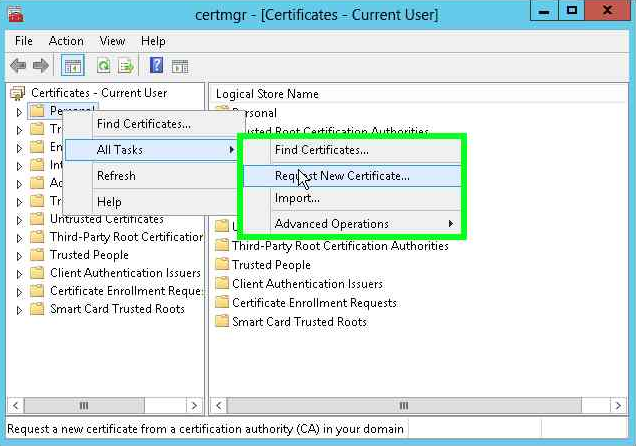
Task: Click the Refresh toolbar icon
Action: tap(104, 65)
